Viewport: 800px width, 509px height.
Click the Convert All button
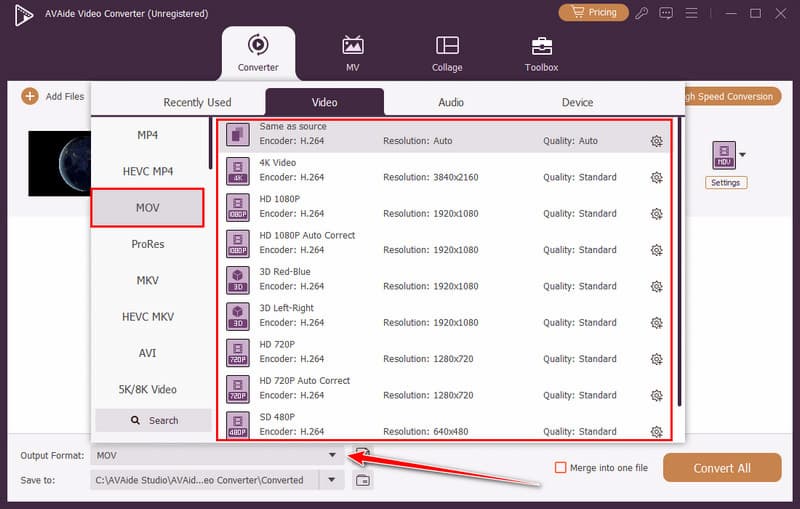[x=722, y=467]
